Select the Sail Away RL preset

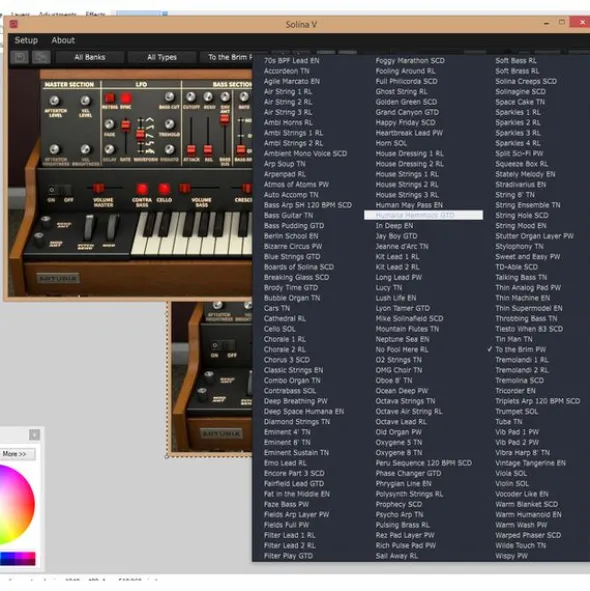click(397, 556)
